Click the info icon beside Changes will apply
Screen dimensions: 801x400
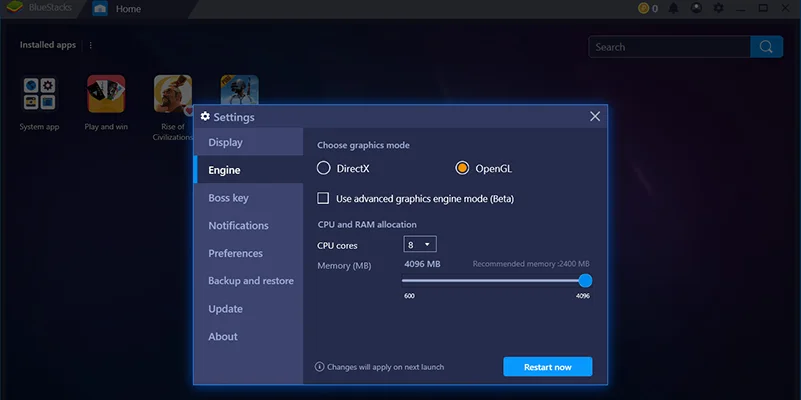tap(320, 367)
